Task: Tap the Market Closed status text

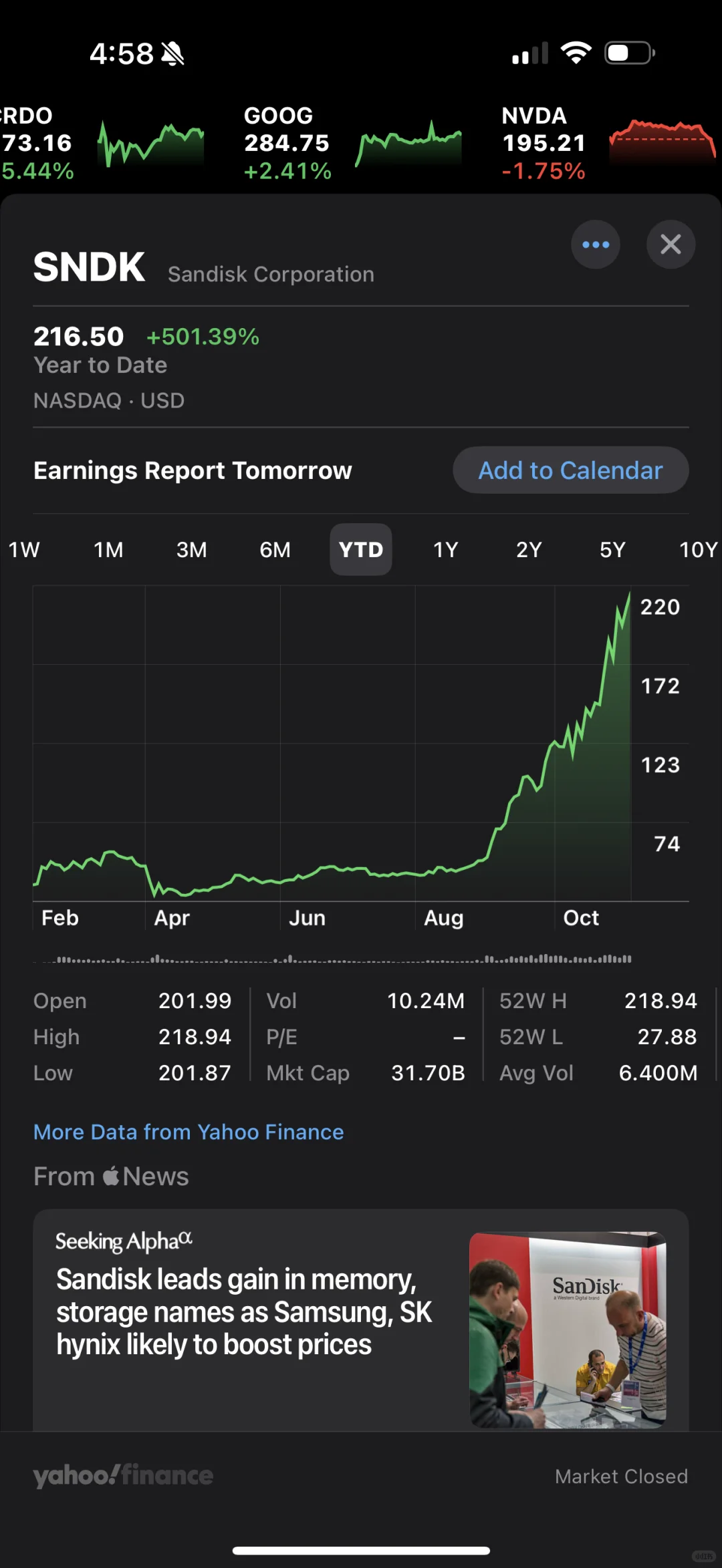Action: point(621,1476)
